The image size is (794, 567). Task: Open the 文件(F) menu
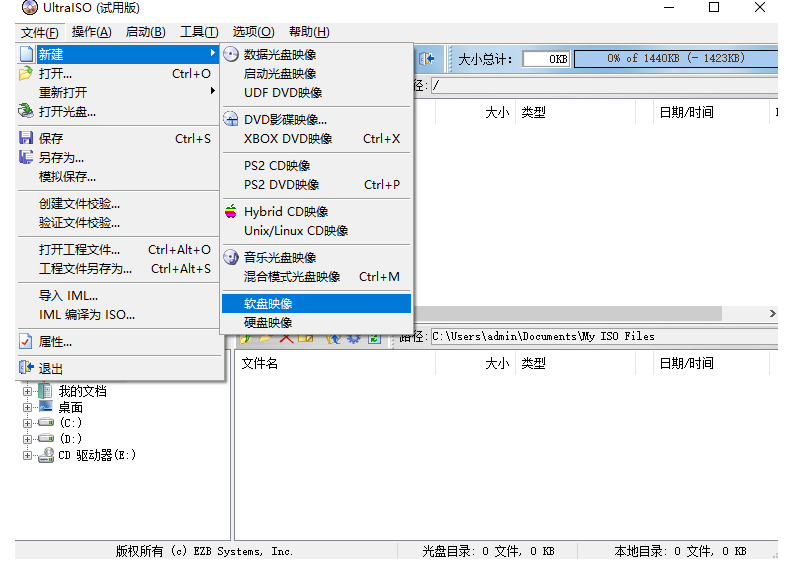coord(39,33)
